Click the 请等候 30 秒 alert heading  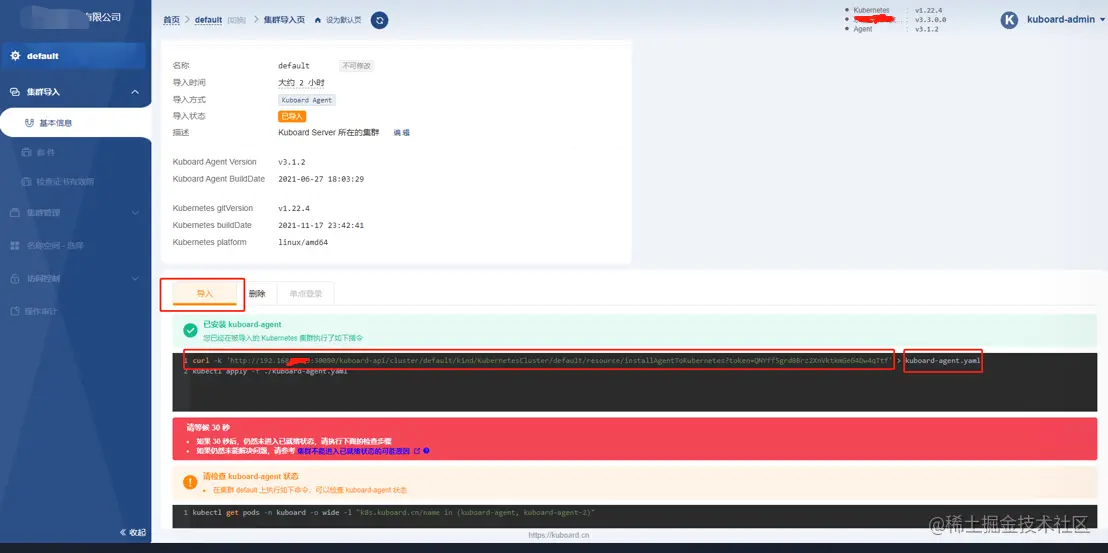point(208,428)
